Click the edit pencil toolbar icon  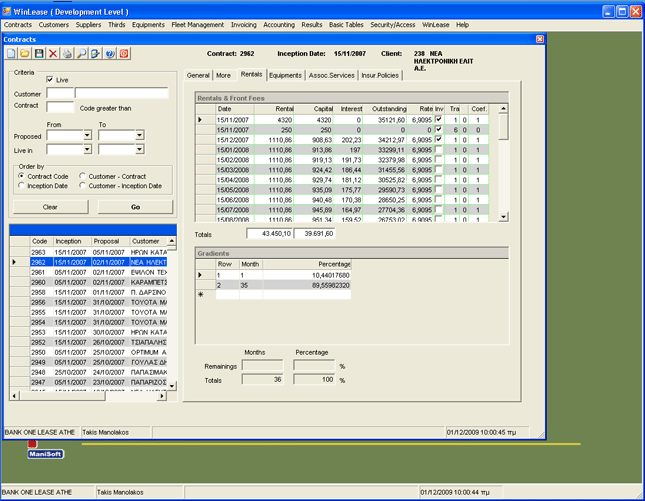(95, 53)
